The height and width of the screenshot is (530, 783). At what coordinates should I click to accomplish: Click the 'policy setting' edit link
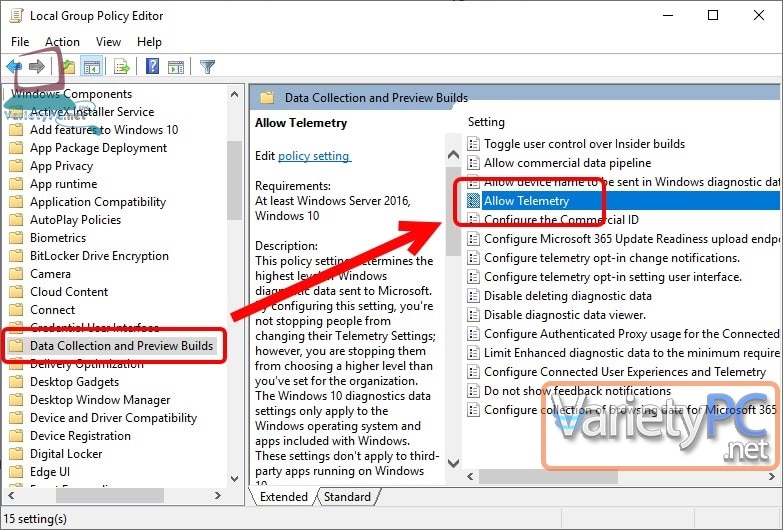click(314, 156)
